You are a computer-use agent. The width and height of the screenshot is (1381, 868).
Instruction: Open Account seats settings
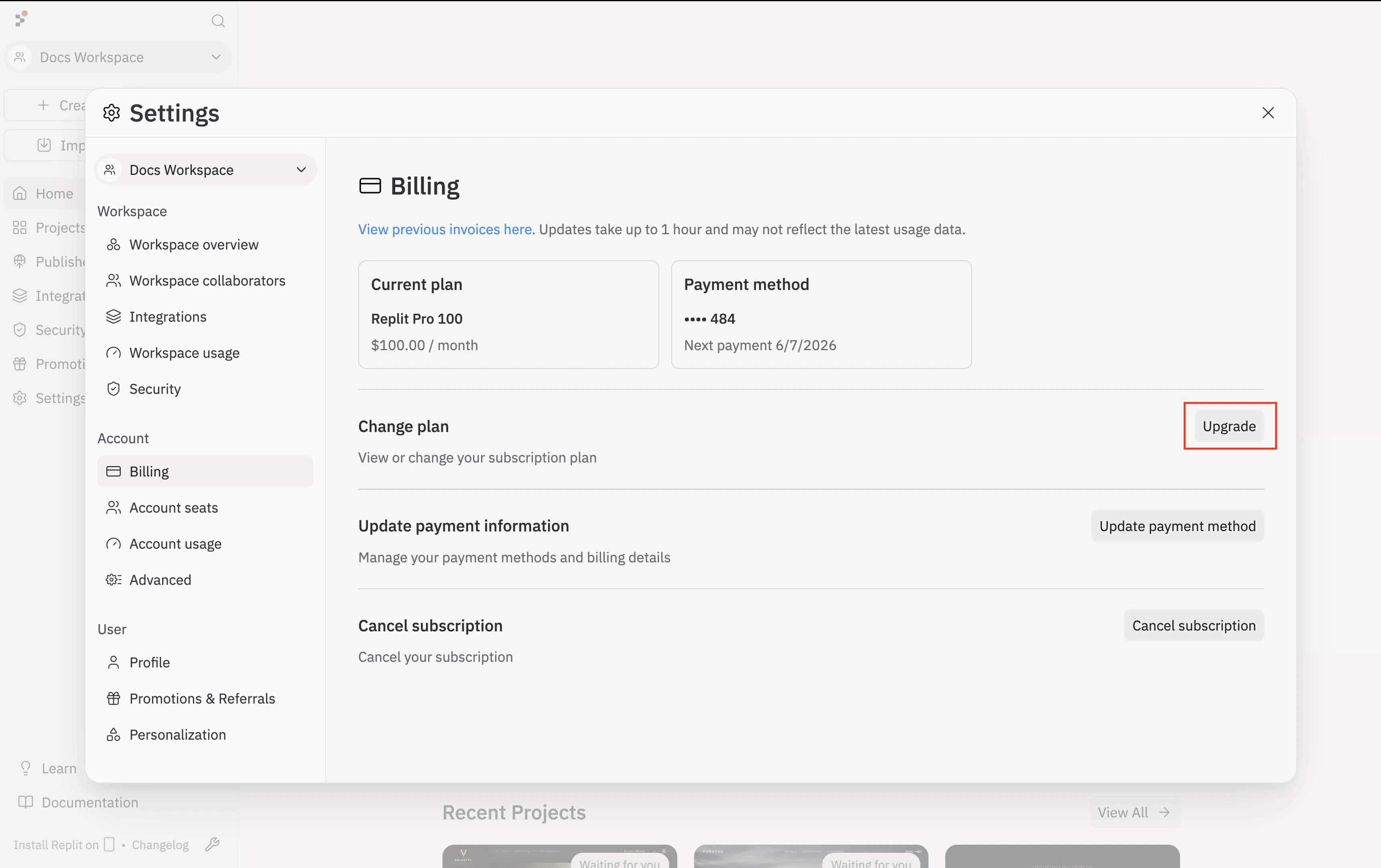coord(205,508)
